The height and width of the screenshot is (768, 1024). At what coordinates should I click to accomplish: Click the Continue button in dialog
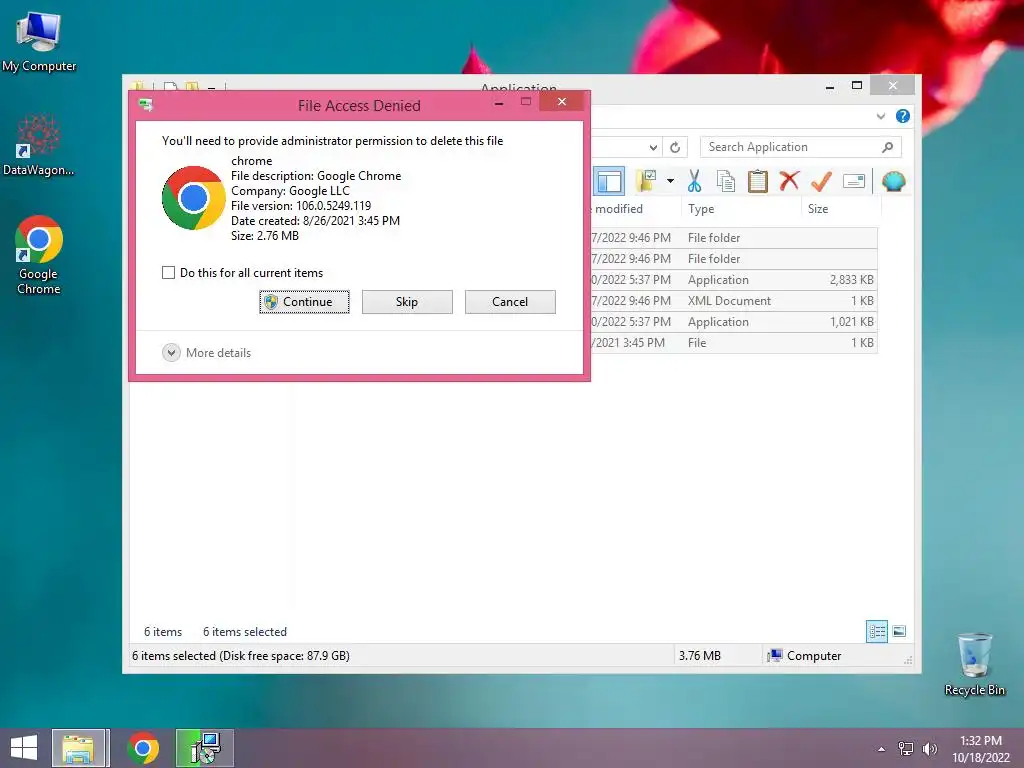[304, 302]
